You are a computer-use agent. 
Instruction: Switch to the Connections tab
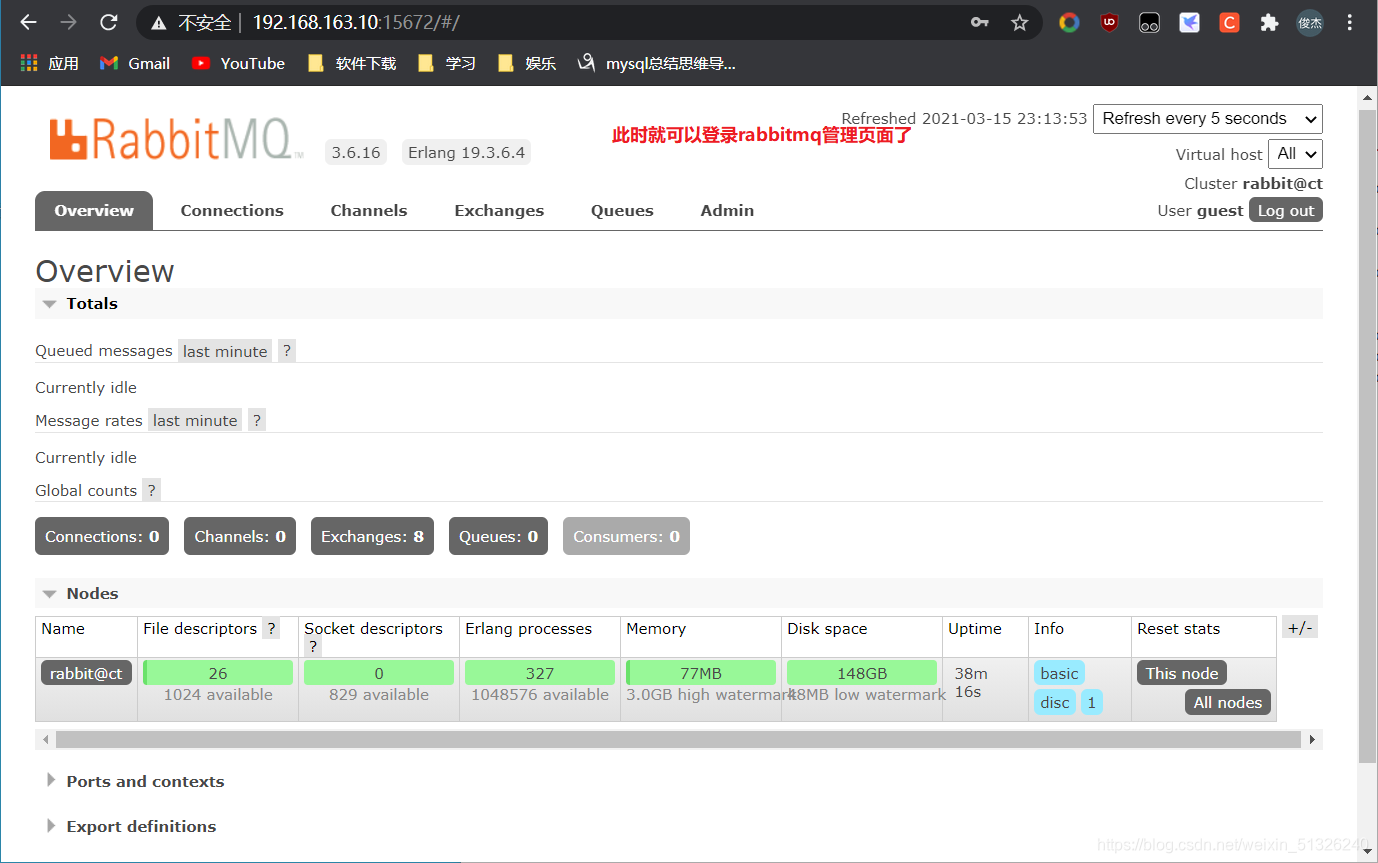point(232,211)
